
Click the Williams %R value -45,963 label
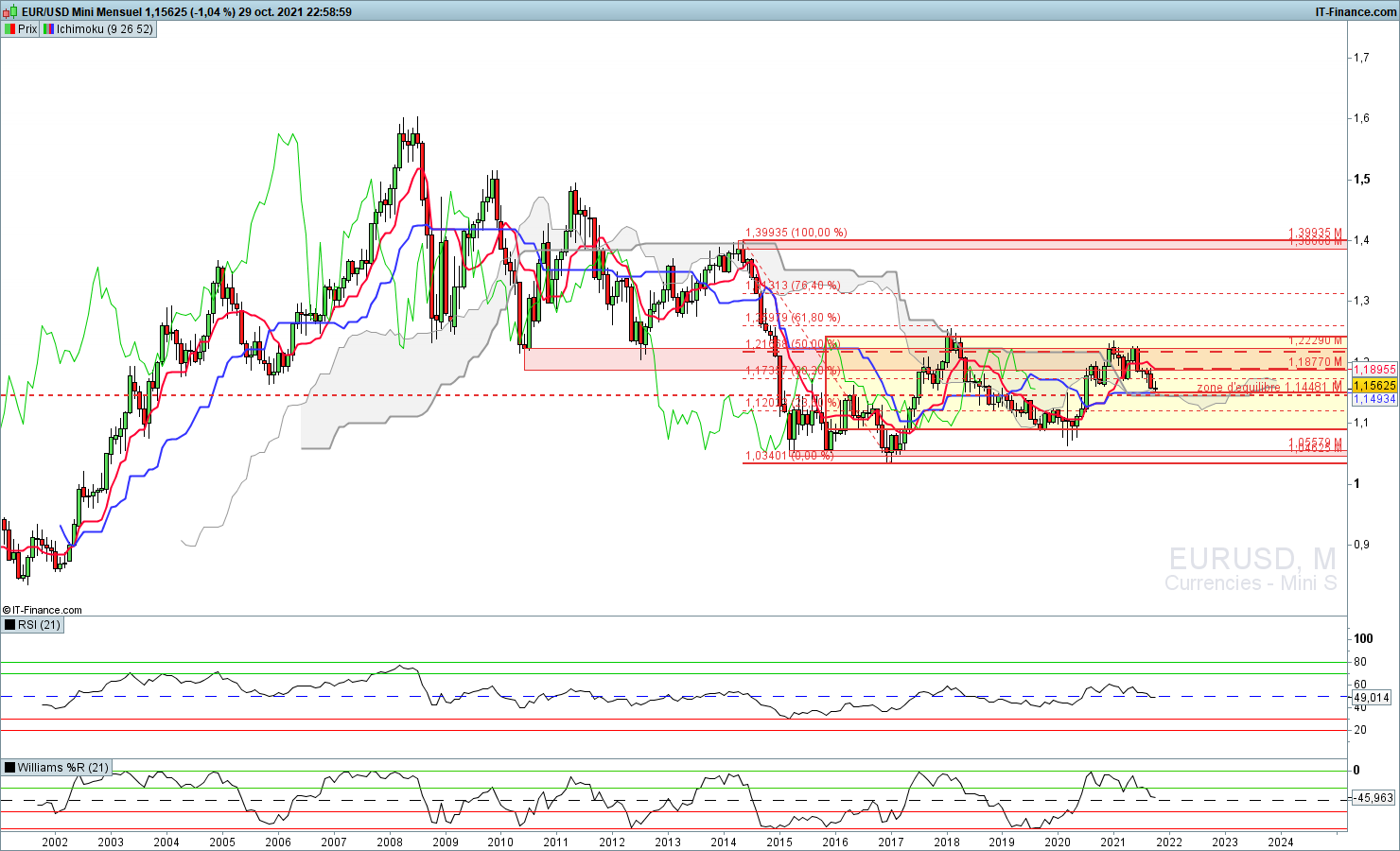pyautogui.click(x=1373, y=798)
